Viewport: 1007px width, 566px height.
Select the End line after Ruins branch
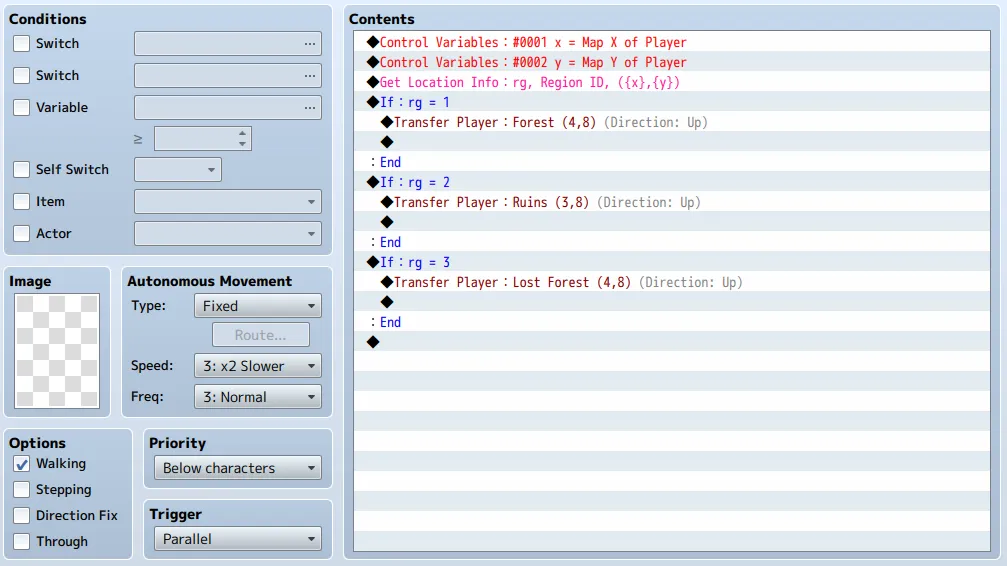(672, 242)
